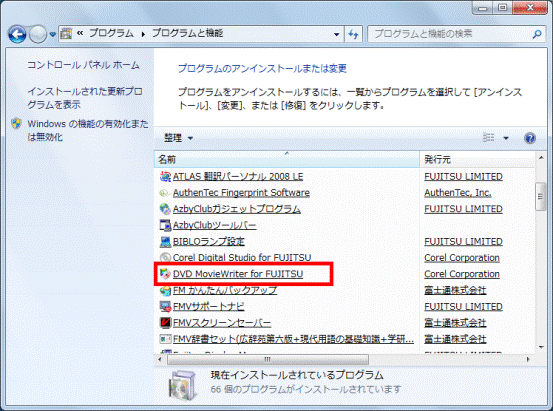
Task: Click the Back navigation arrow button
Action: 17,34
